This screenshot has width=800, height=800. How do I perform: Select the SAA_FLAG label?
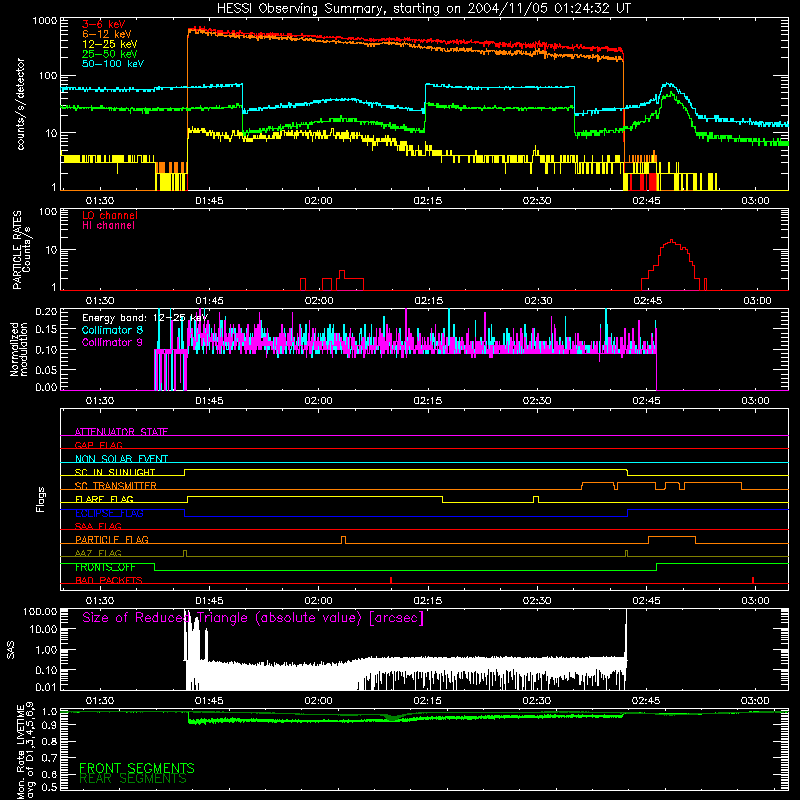98,526
